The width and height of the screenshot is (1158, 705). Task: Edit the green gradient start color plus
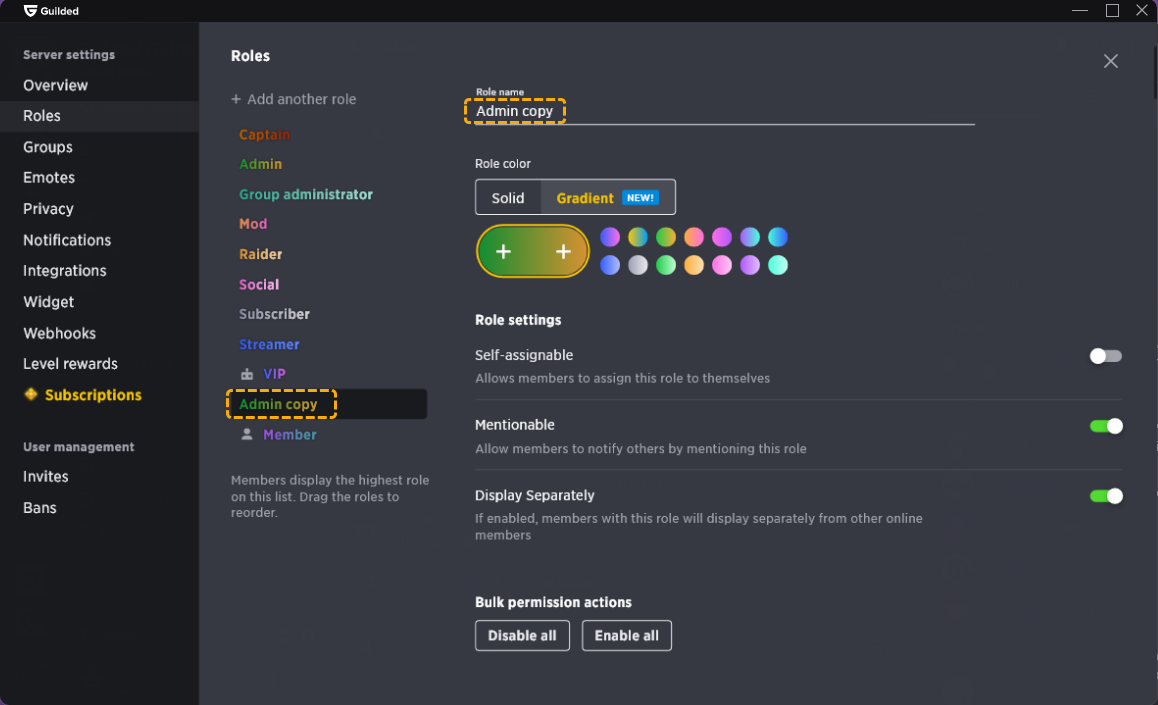pos(503,252)
